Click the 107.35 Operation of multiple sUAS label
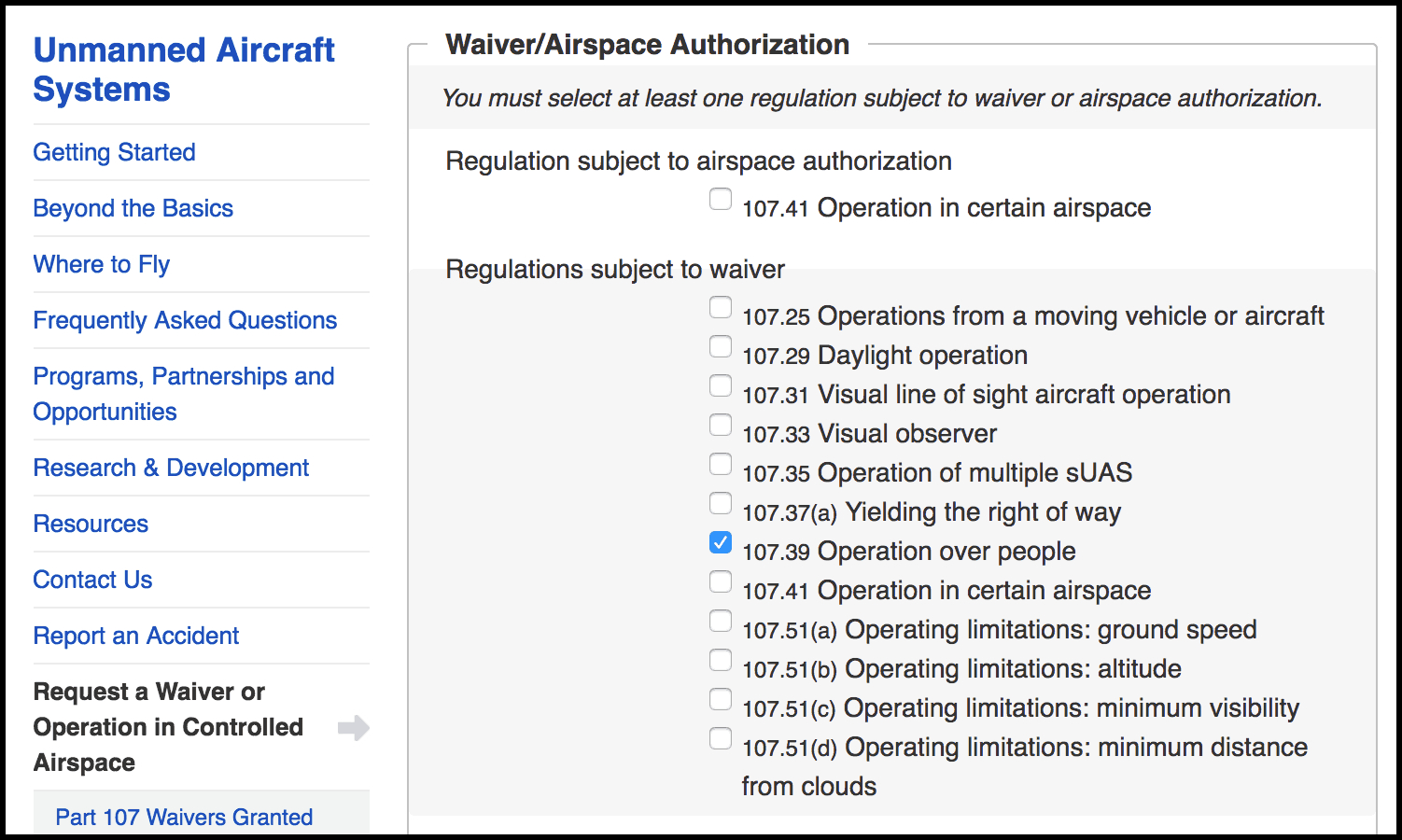This screenshot has height=840, width=1402. pyautogui.click(x=937, y=473)
